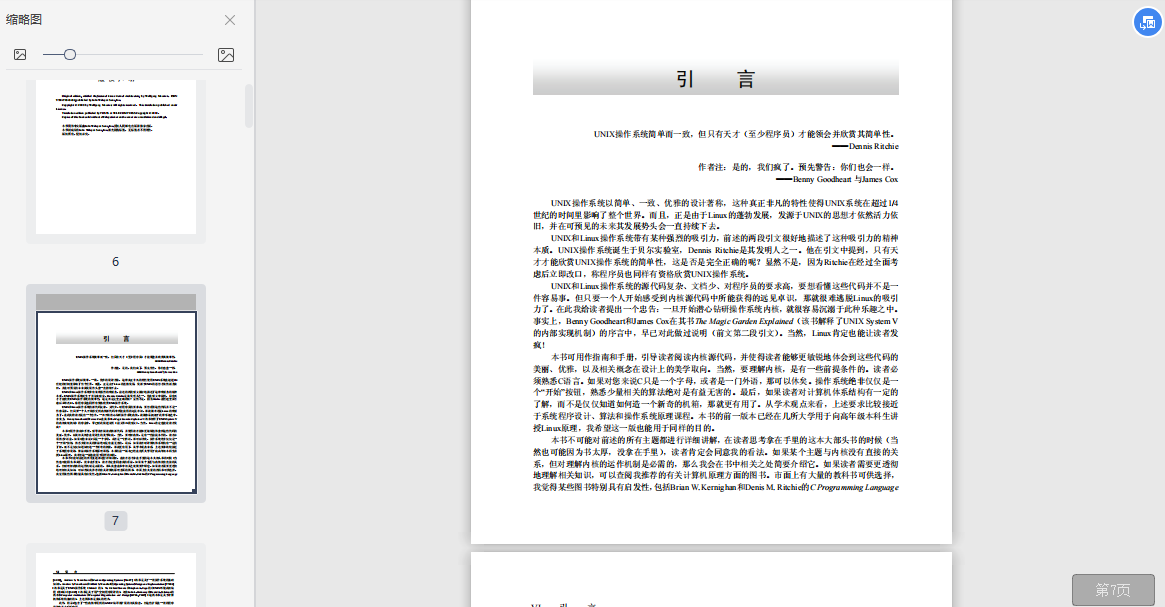Click the 引言 heading on the page
Viewport: 1165px width, 607px height.
pyautogui.click(x=715, y=79)
